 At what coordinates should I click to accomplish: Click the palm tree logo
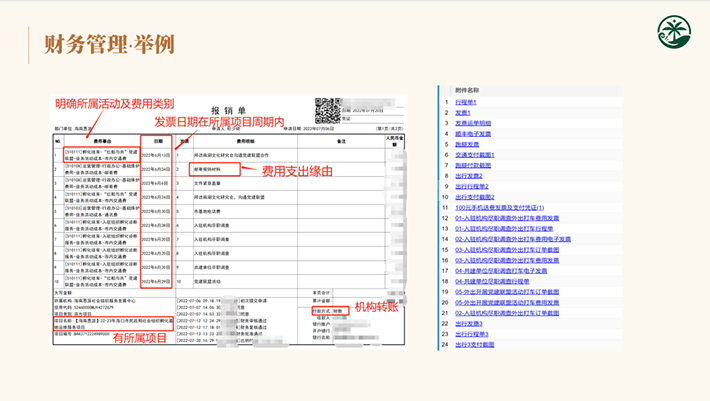(674, 32)
